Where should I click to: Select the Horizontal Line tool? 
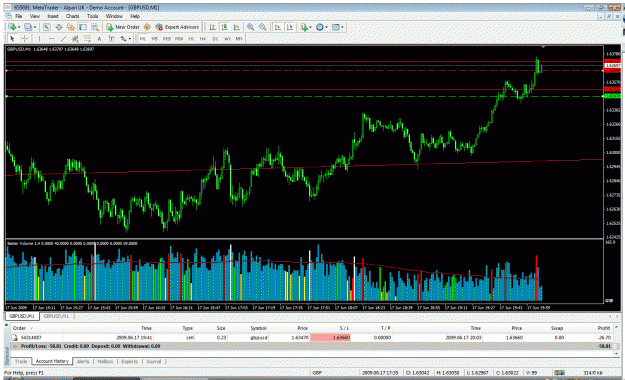51,39
